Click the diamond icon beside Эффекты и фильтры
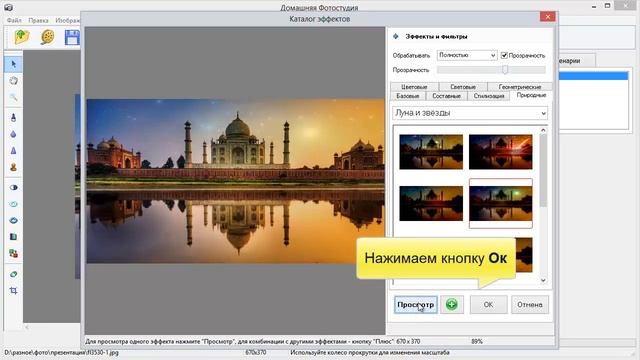This screenshot has height=360, width=640. pos(396,36)
